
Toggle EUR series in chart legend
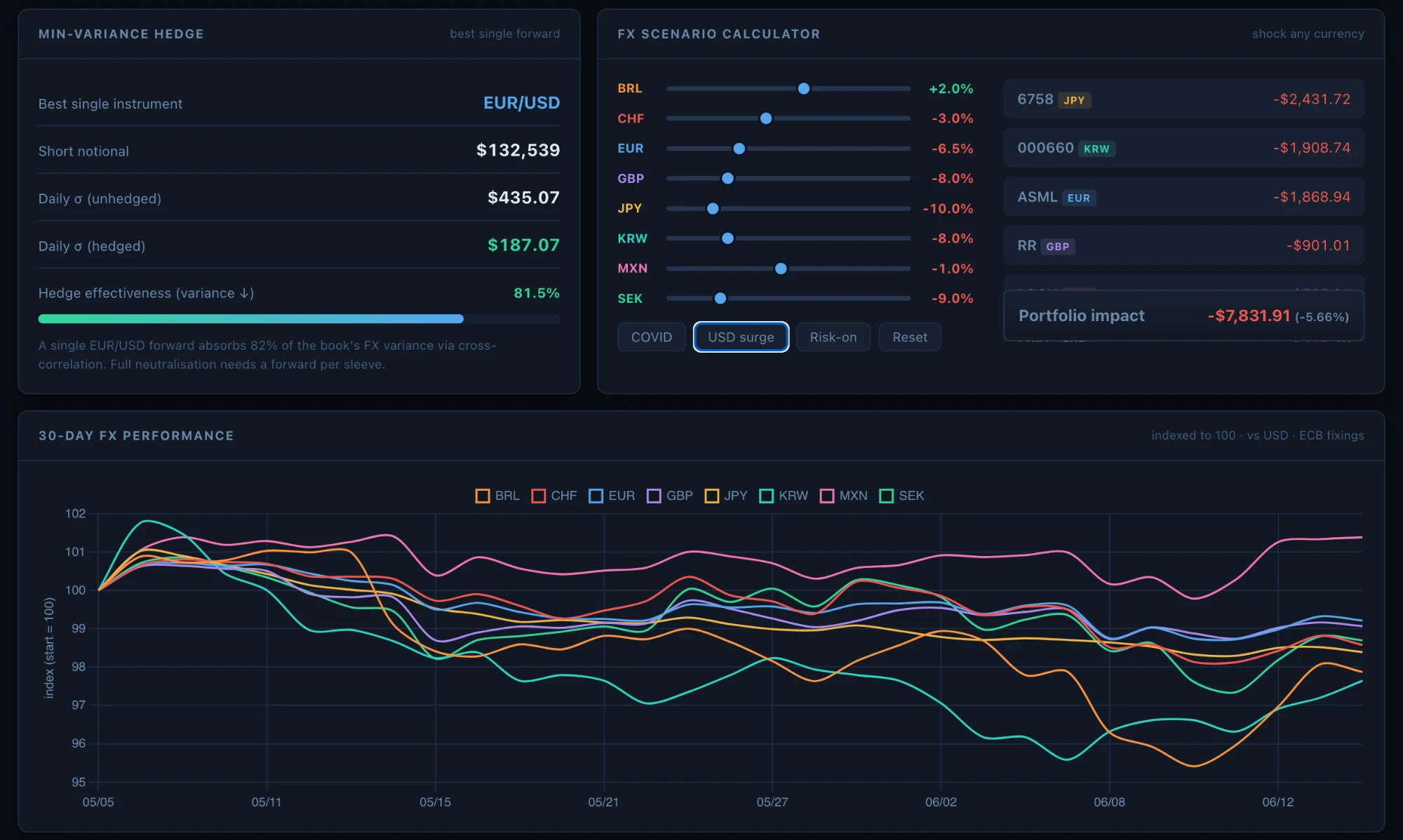pyautogui.click(x=612, y=496)
